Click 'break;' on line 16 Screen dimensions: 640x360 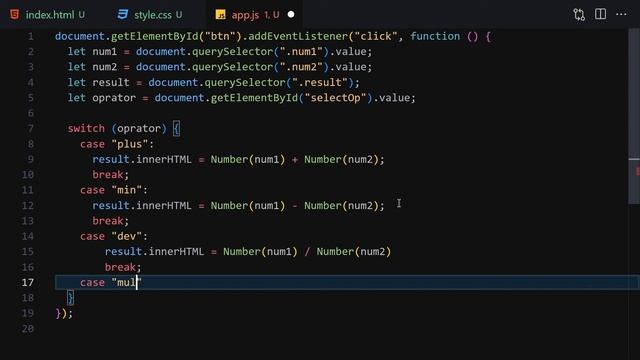pyautogui.click(x=123, y=267)
